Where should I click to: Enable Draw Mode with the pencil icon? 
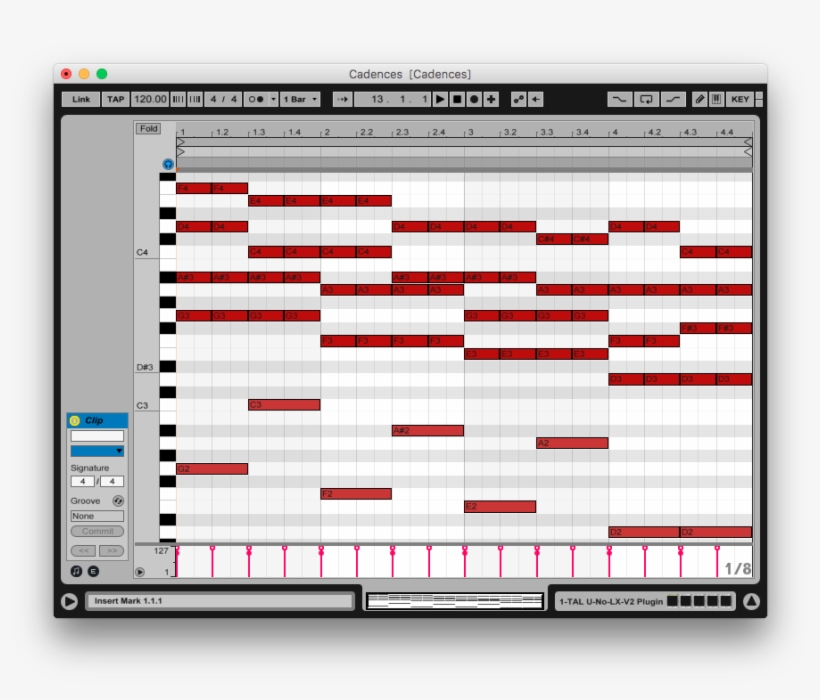(x=700, y=99)
